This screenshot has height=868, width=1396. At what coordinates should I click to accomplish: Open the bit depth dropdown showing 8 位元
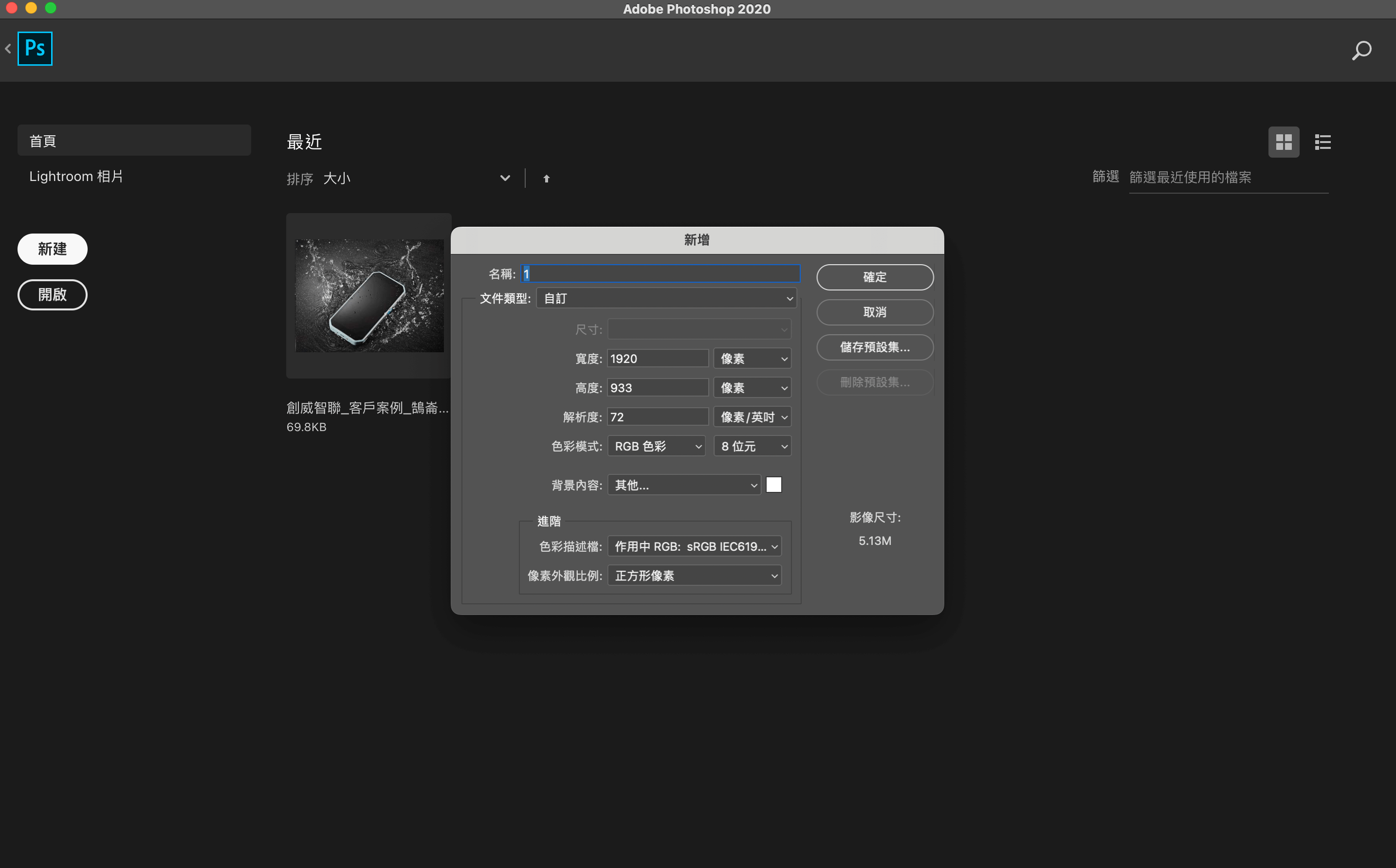pos(752,446)
